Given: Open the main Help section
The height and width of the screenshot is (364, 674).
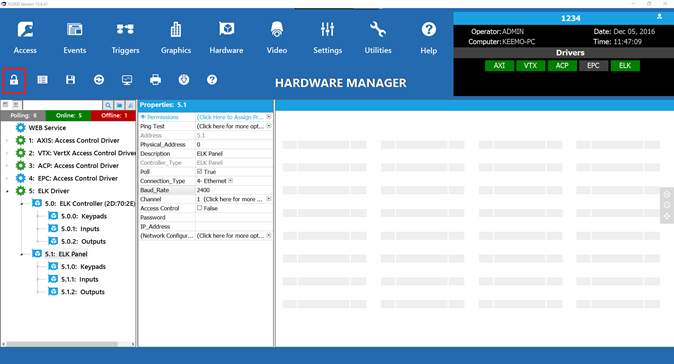Looking at the screenshot, I should (x=429, y=38).
